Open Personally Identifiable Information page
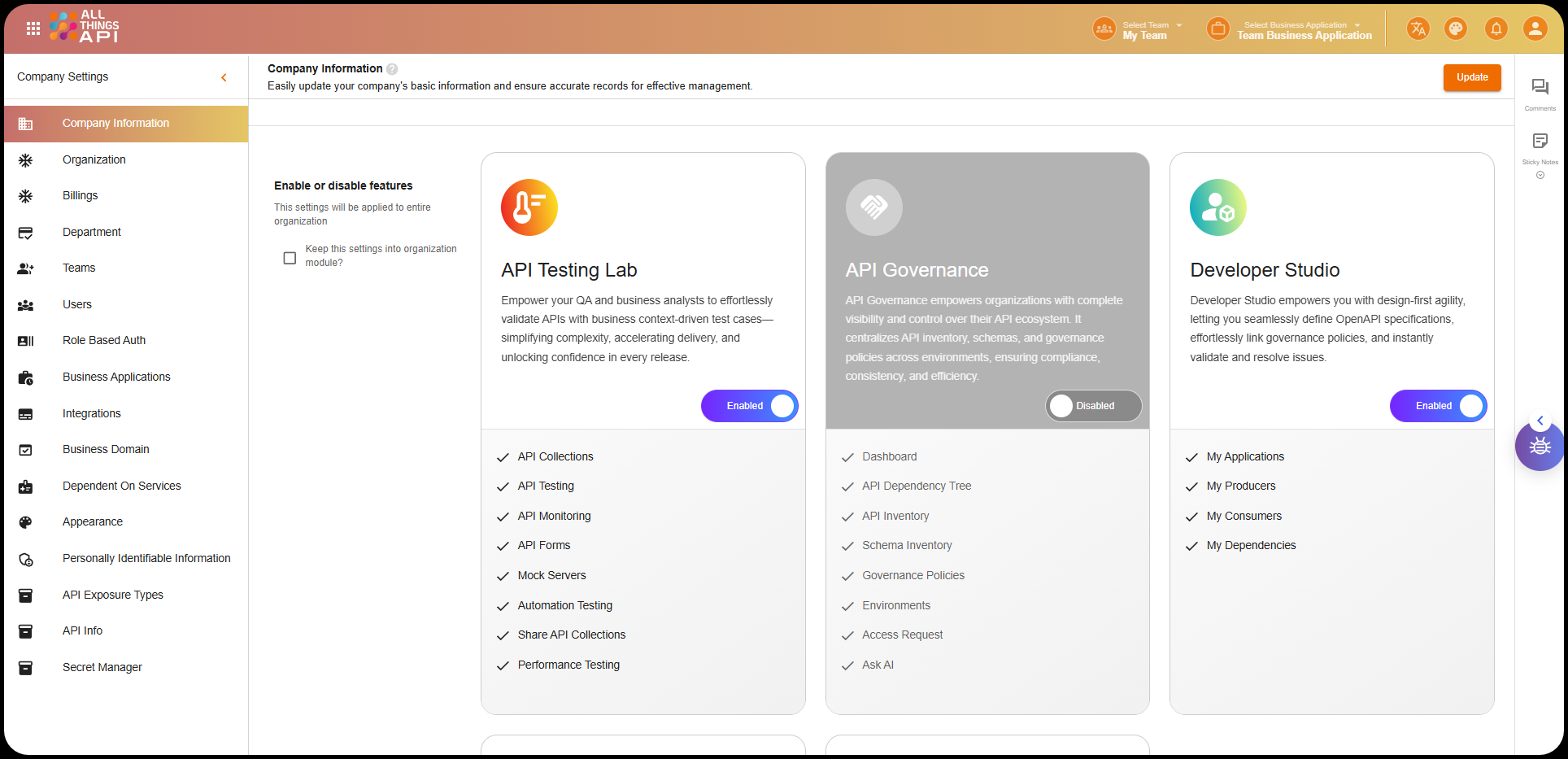The image size is (1568, 759). [146, 559]
